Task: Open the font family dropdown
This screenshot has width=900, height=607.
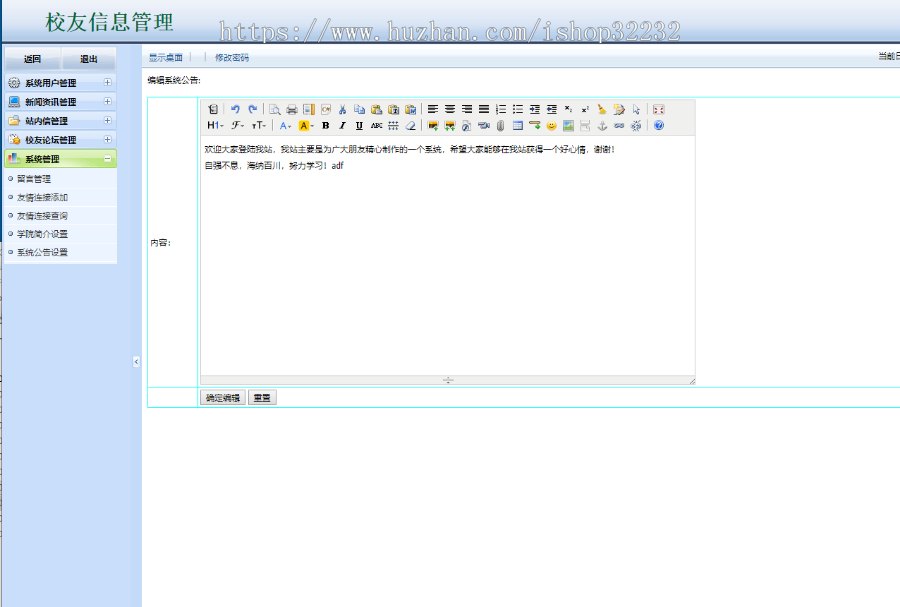Action: (238, 126)
